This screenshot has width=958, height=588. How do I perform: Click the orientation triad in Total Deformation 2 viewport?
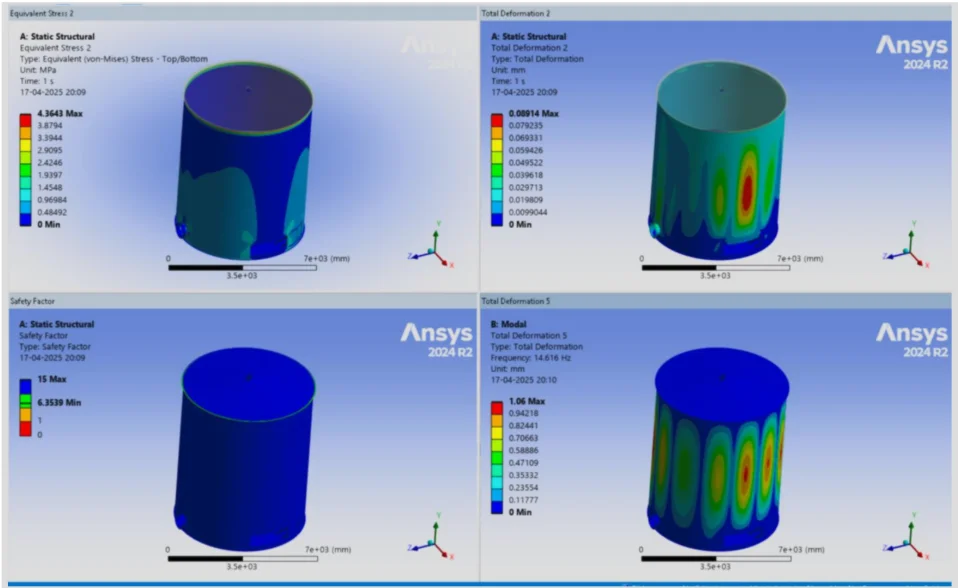coord(907,248)
